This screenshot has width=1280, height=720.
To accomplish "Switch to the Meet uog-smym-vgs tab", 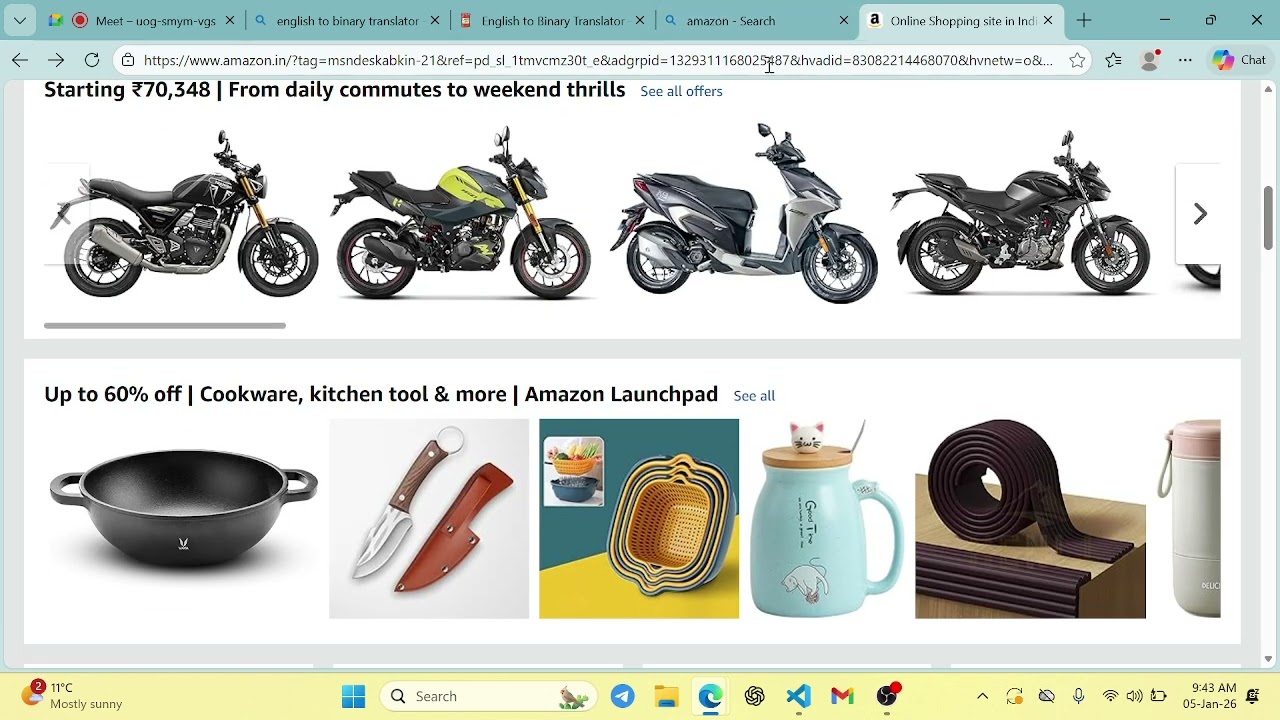I will (x=154, y=20).
